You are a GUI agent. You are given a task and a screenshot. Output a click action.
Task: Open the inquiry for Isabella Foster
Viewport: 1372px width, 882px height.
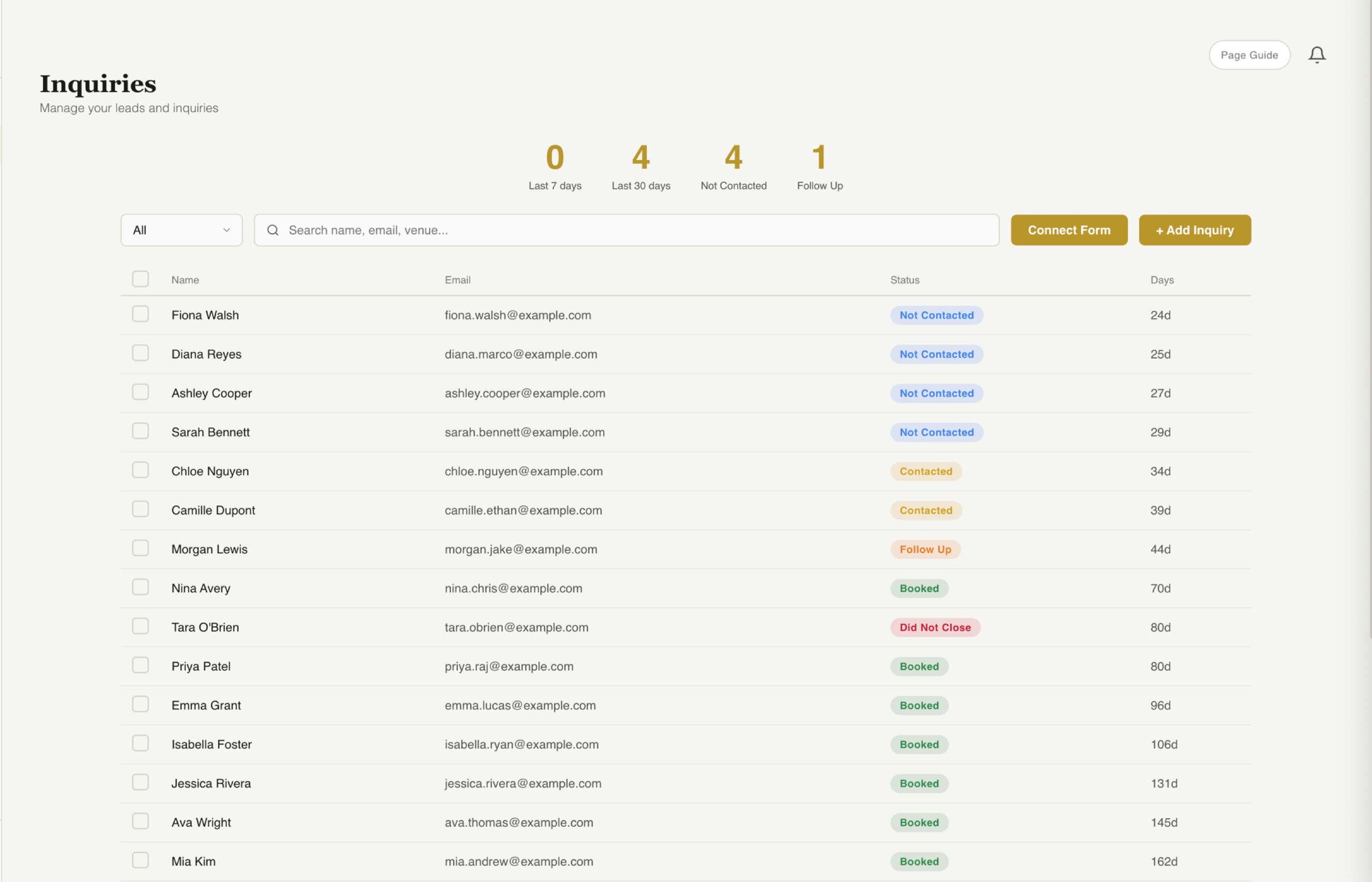[x=211, y=744]
